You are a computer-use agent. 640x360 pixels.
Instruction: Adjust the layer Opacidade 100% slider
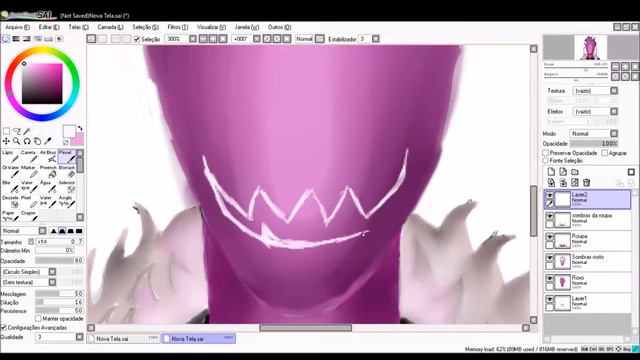(x=594, y=143)
